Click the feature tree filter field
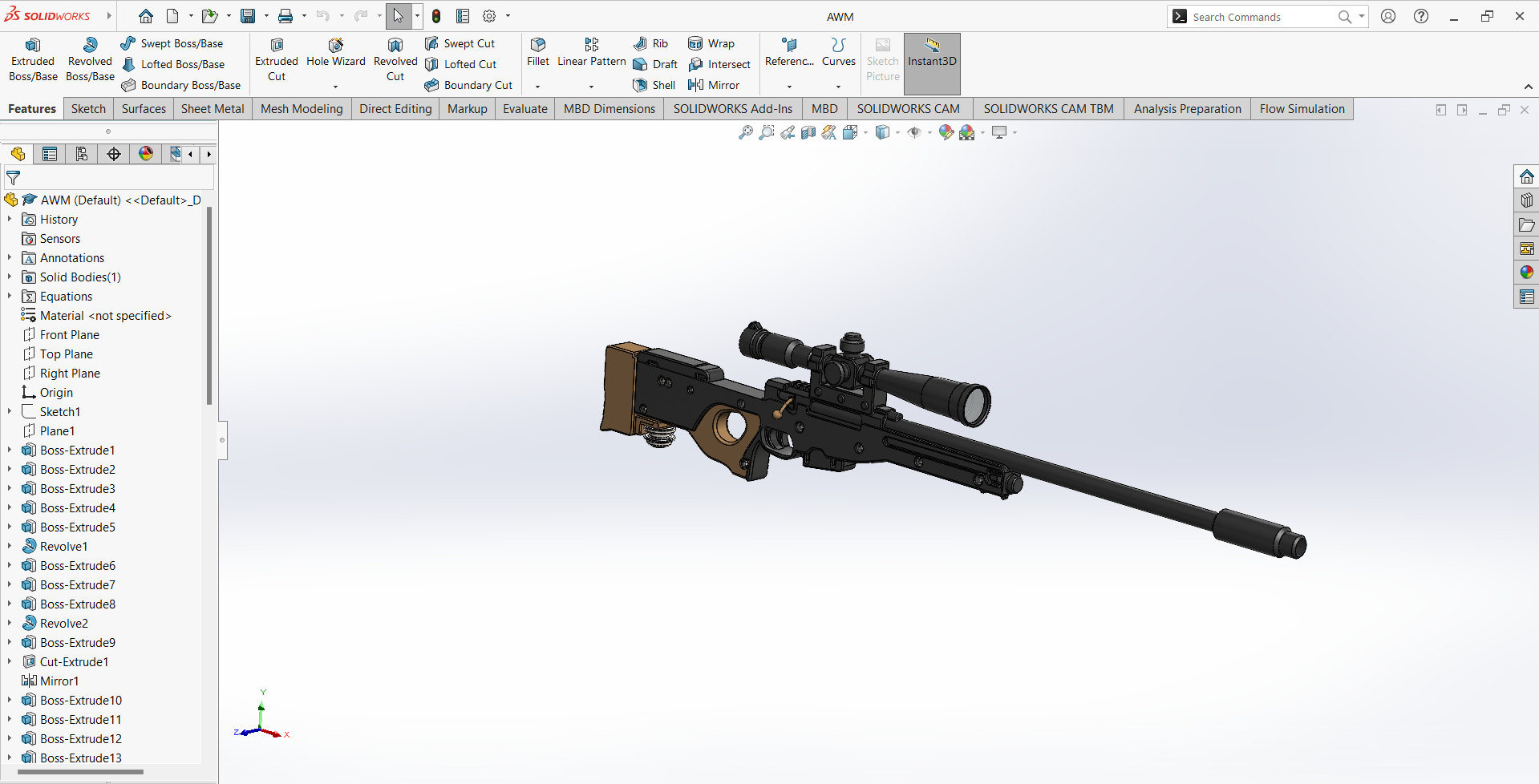1539x784 pixels. coord(109,178)
